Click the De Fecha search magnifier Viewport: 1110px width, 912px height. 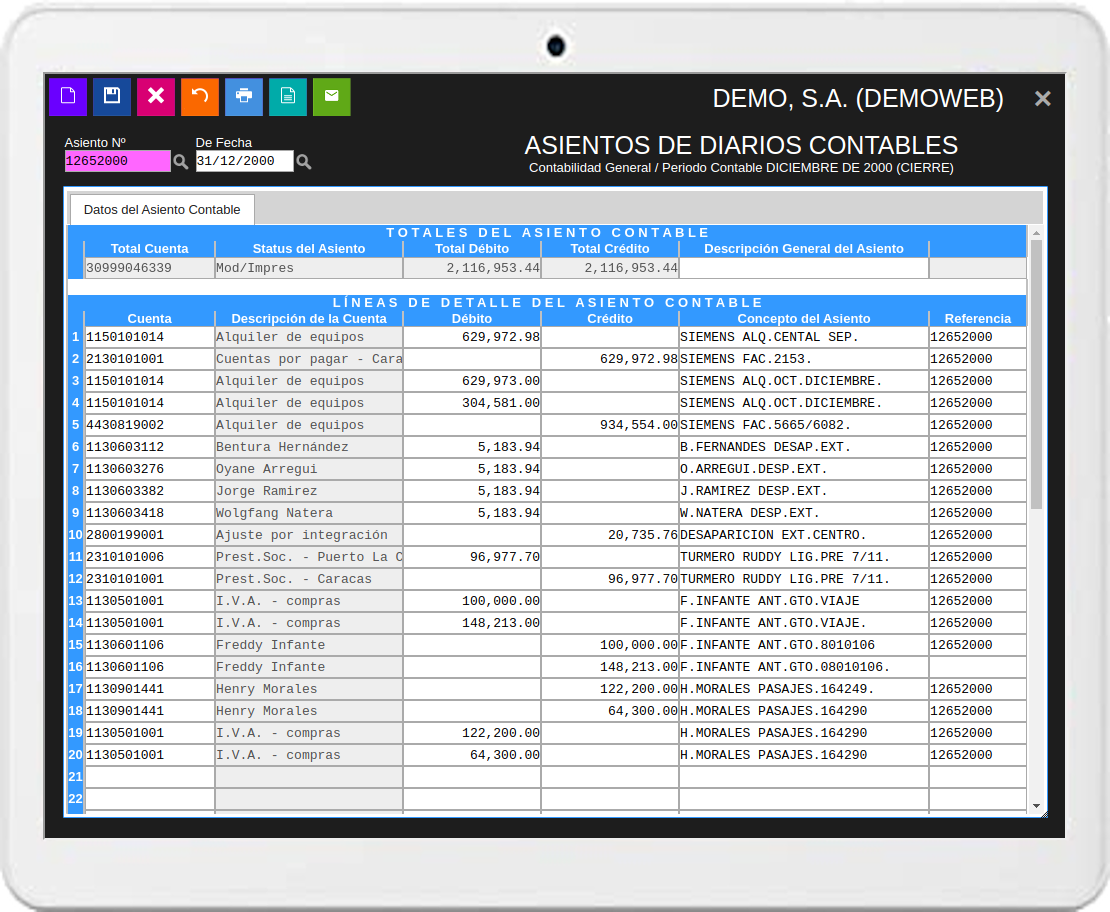click(x=304, y=161)
